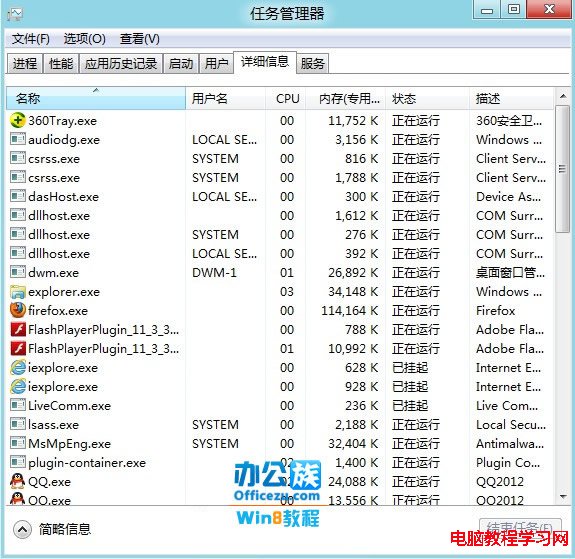Switch to the 用户 tab
575x559 pixels.
tap(216, 63)
